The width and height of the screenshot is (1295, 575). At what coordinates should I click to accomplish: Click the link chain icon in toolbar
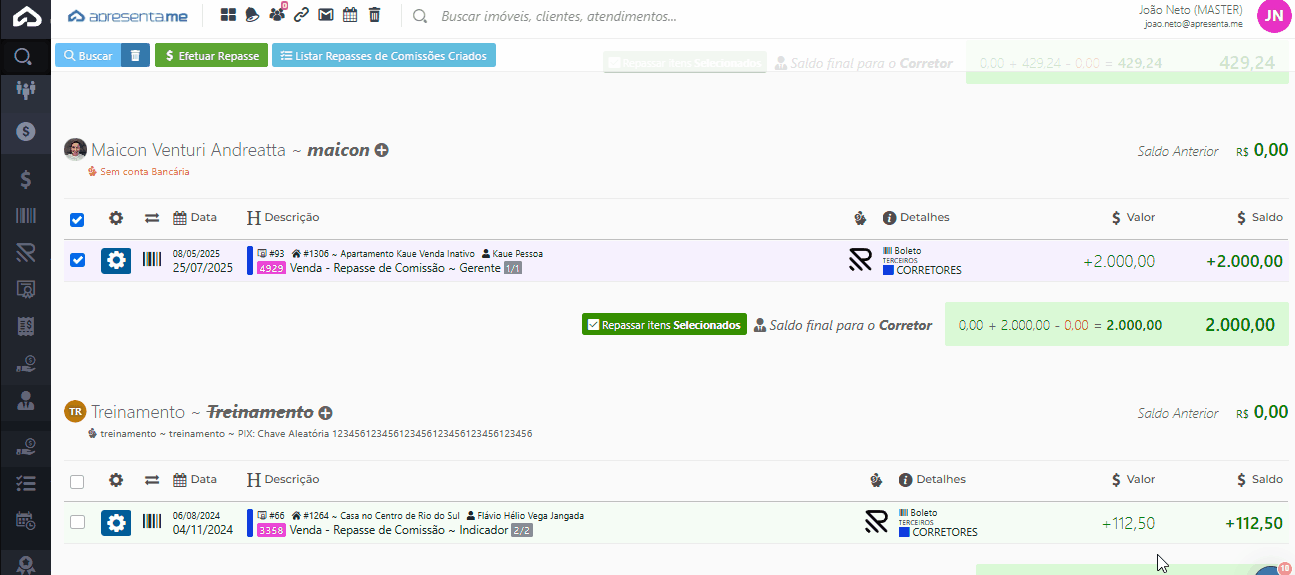[x=301, y=15]
